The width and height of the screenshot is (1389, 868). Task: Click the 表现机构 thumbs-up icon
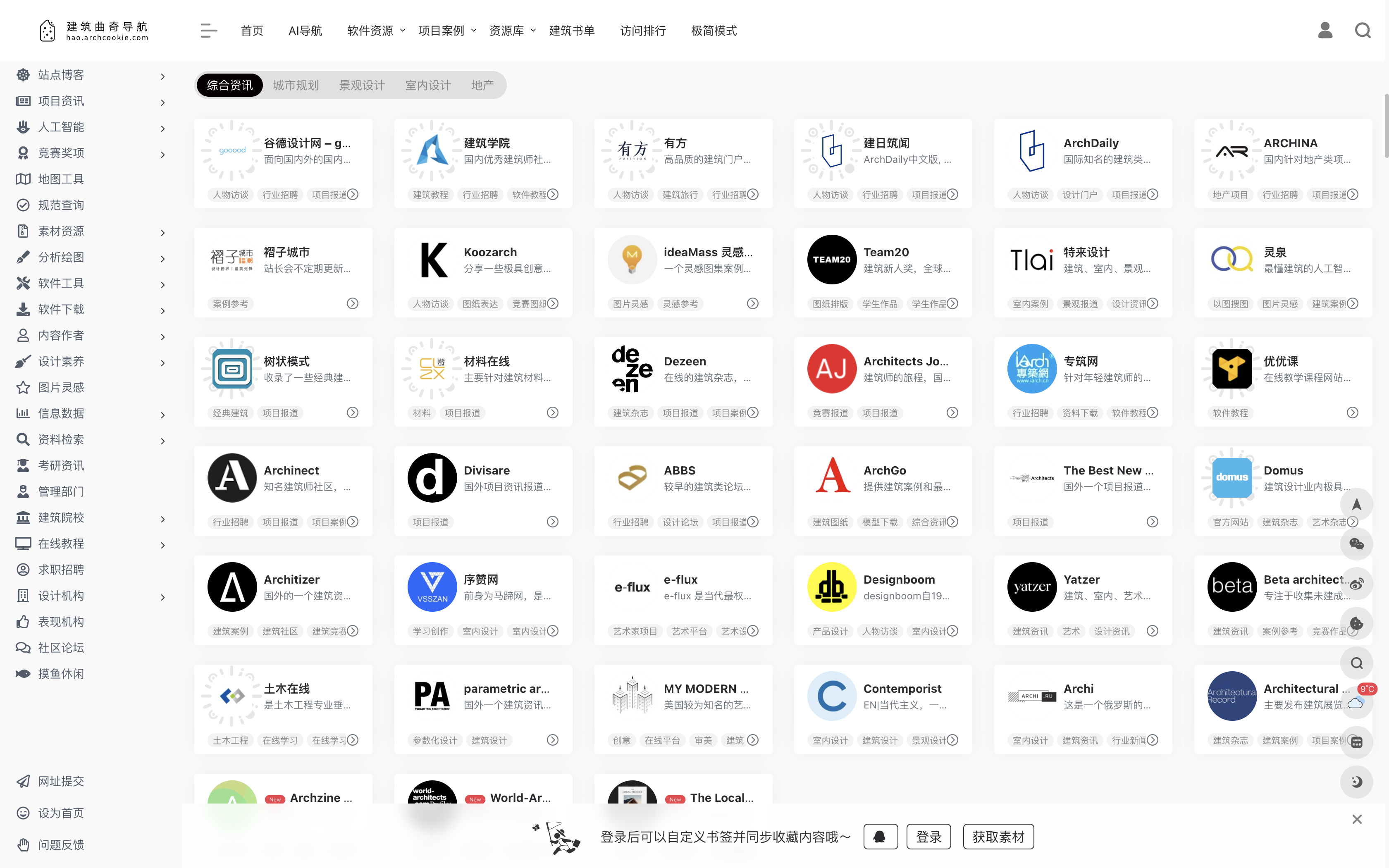coord(23,622)
